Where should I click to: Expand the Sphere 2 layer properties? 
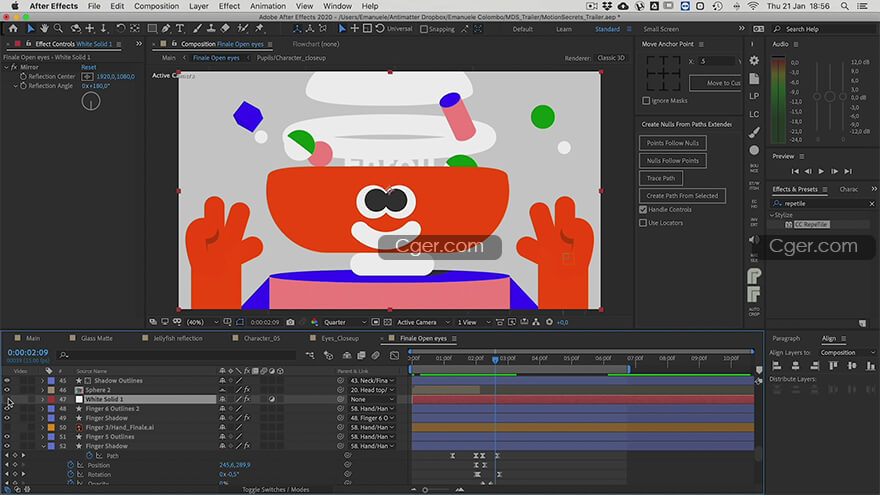point(42,390)
